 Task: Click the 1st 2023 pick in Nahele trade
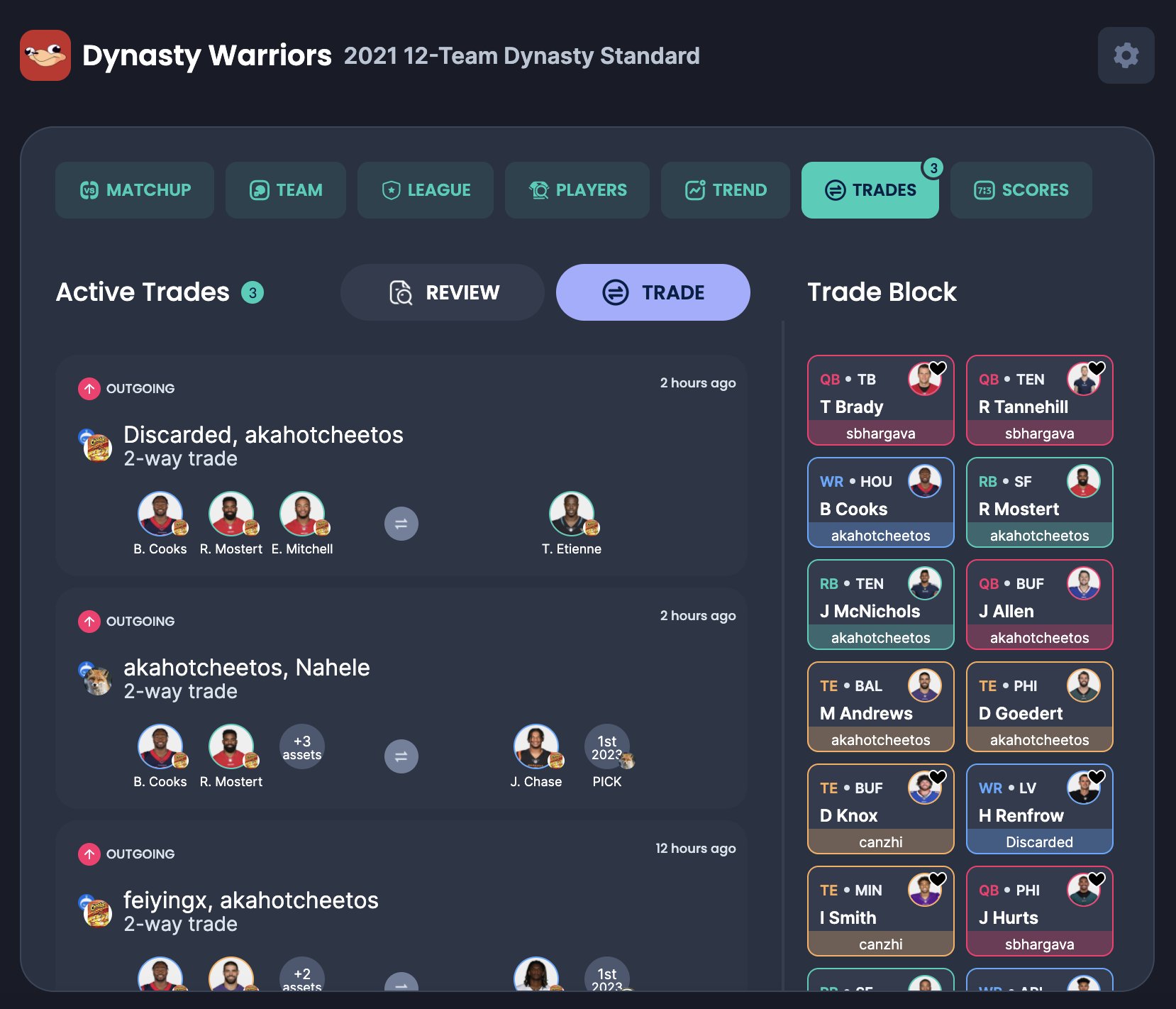coord(607,746)
